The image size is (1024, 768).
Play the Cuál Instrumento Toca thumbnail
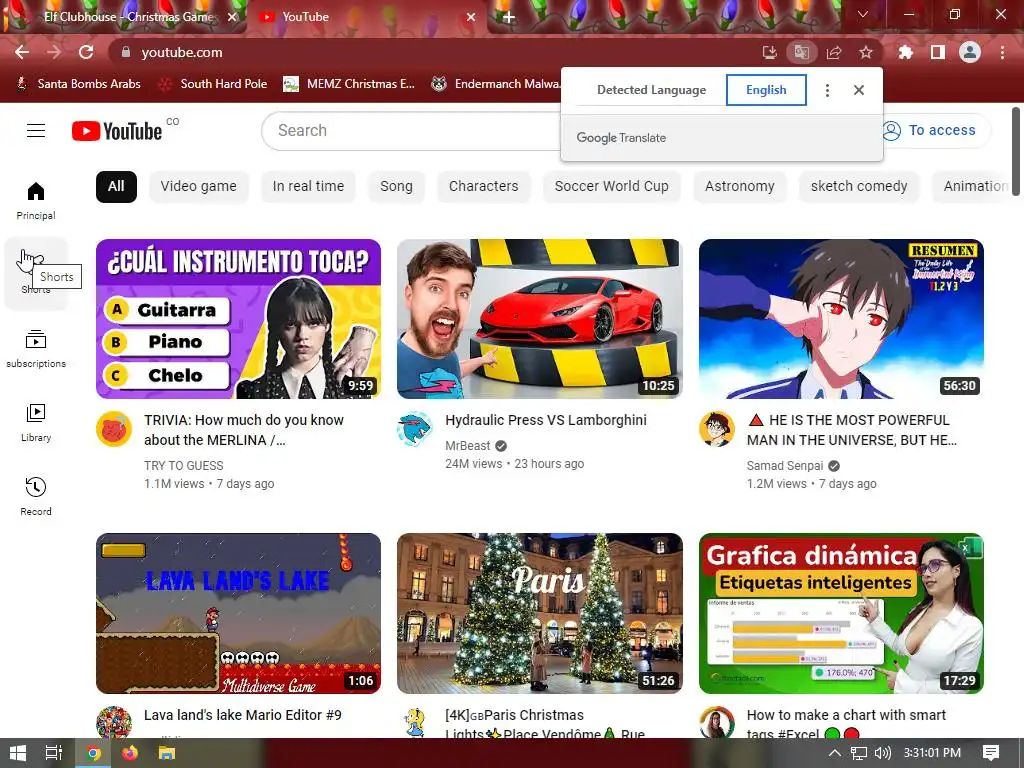[238, 319]
